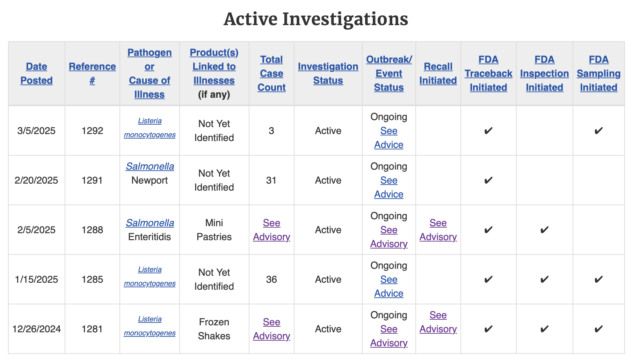Open Salmonella link in Newport row
Viewport: 640px width, 363px height.
[x=150, y=167]
